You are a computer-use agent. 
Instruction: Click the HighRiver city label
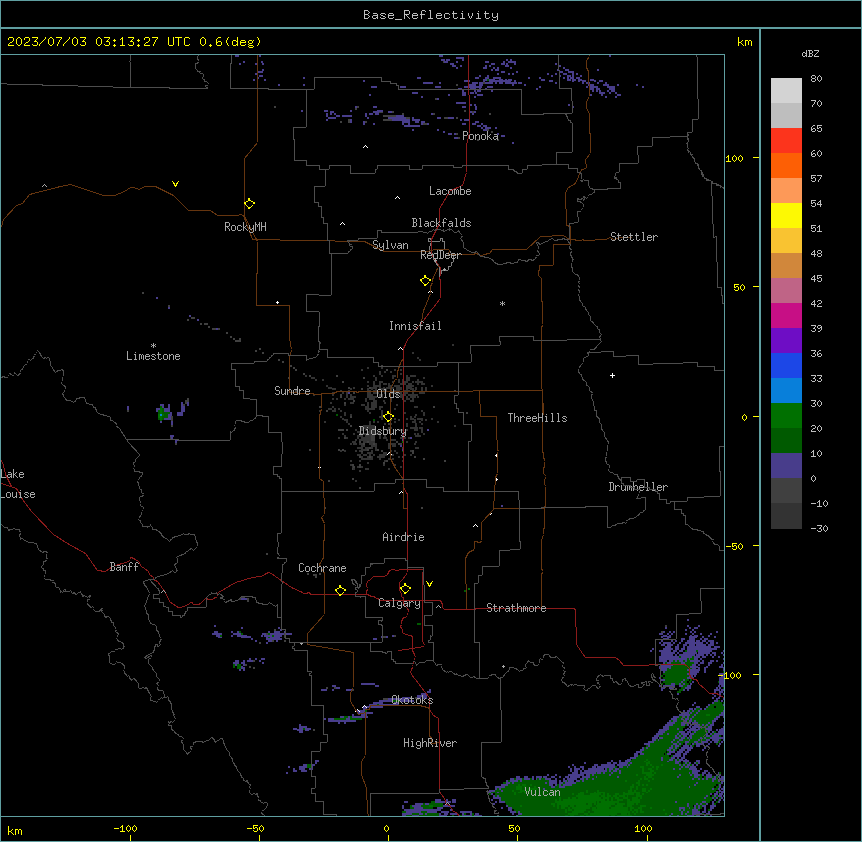(x=430, y=743)
